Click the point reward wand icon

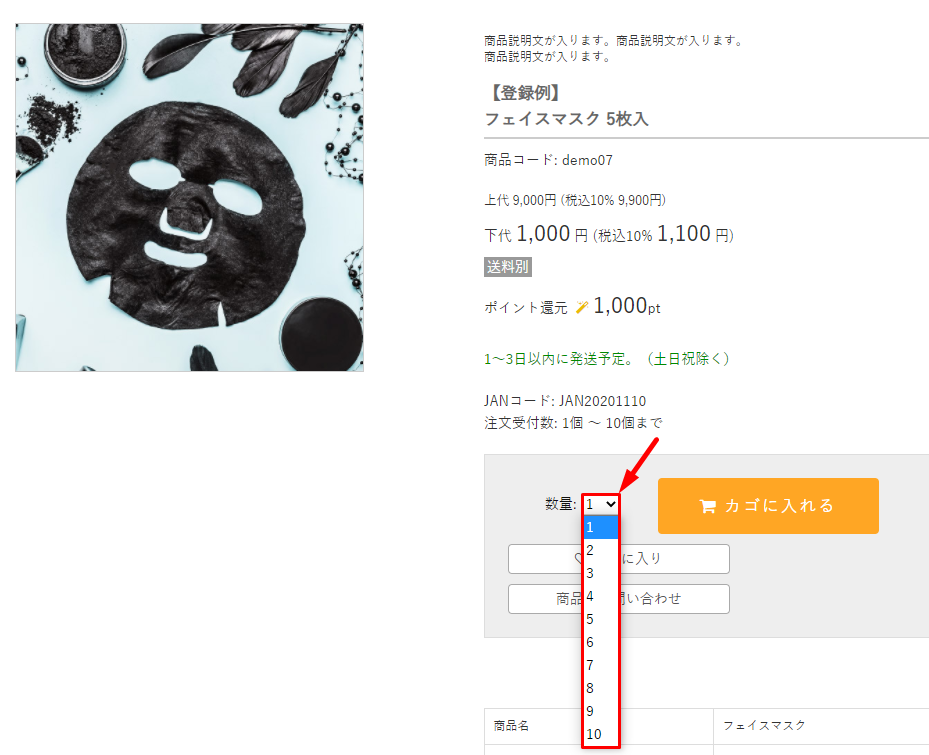(x=582, y=307)
